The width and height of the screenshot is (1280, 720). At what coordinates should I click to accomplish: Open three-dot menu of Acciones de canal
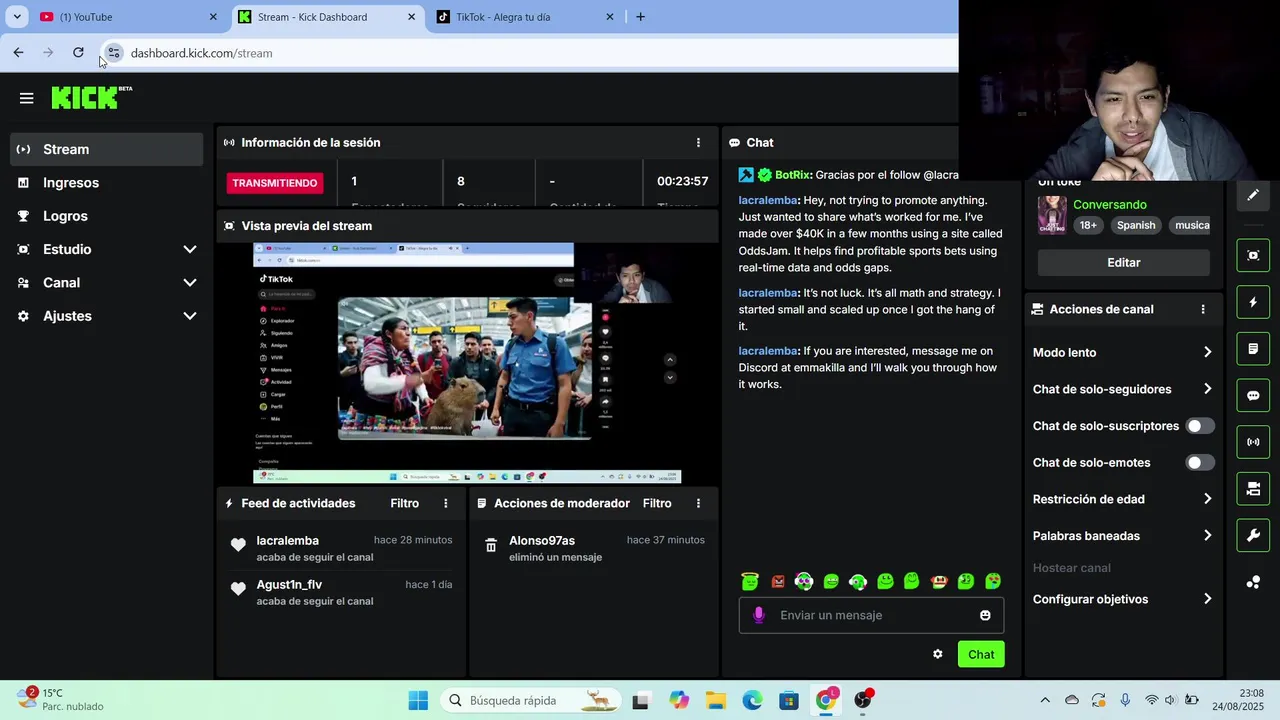coord(1203,309)
